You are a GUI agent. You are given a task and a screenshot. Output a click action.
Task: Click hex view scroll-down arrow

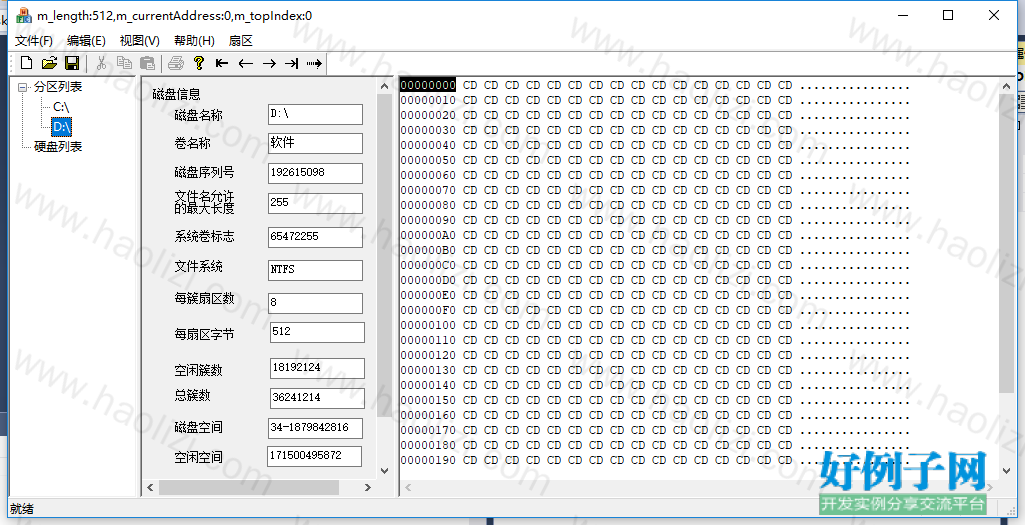(x=1007, y=470)
